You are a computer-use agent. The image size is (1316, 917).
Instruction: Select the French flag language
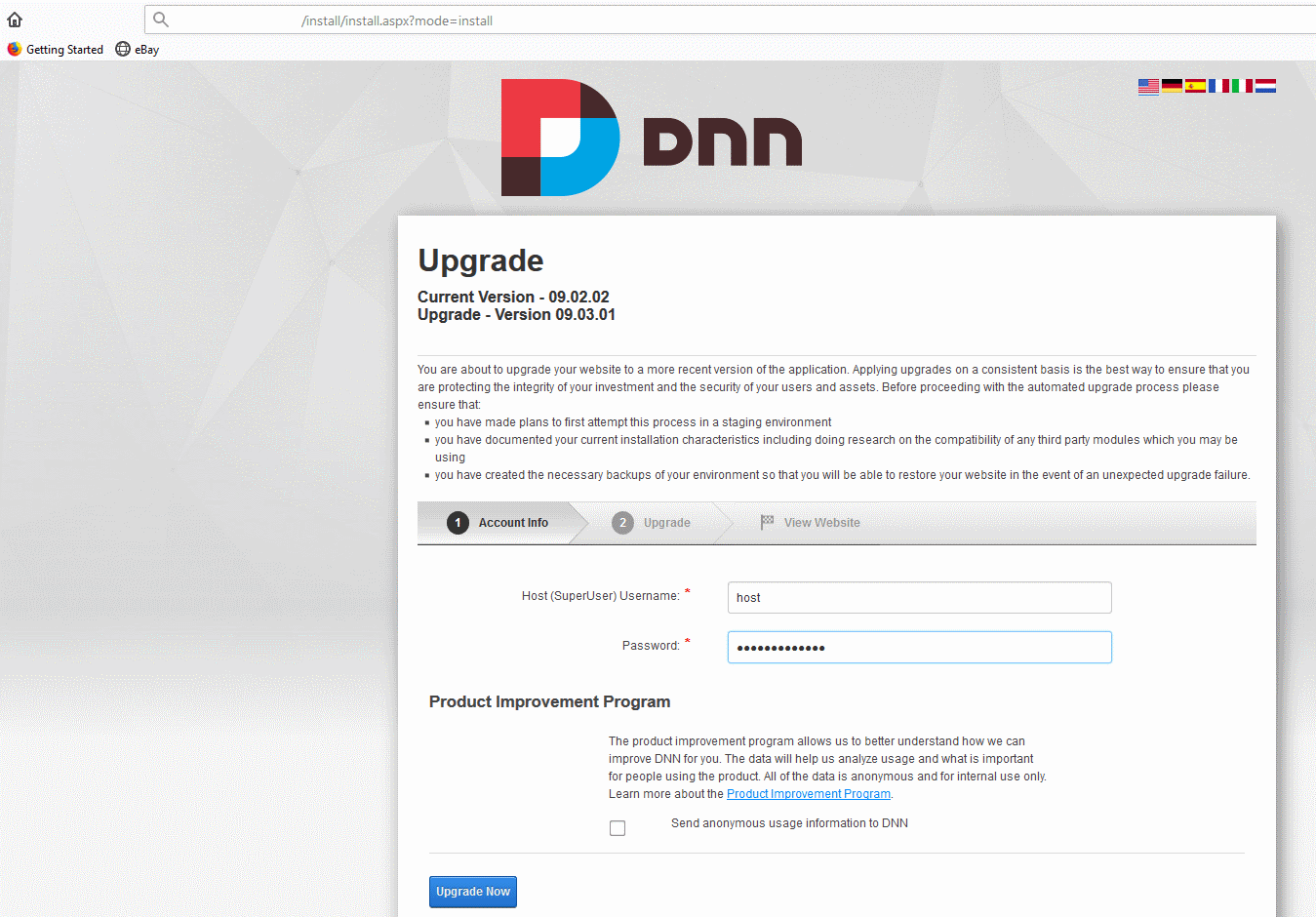1218,86
